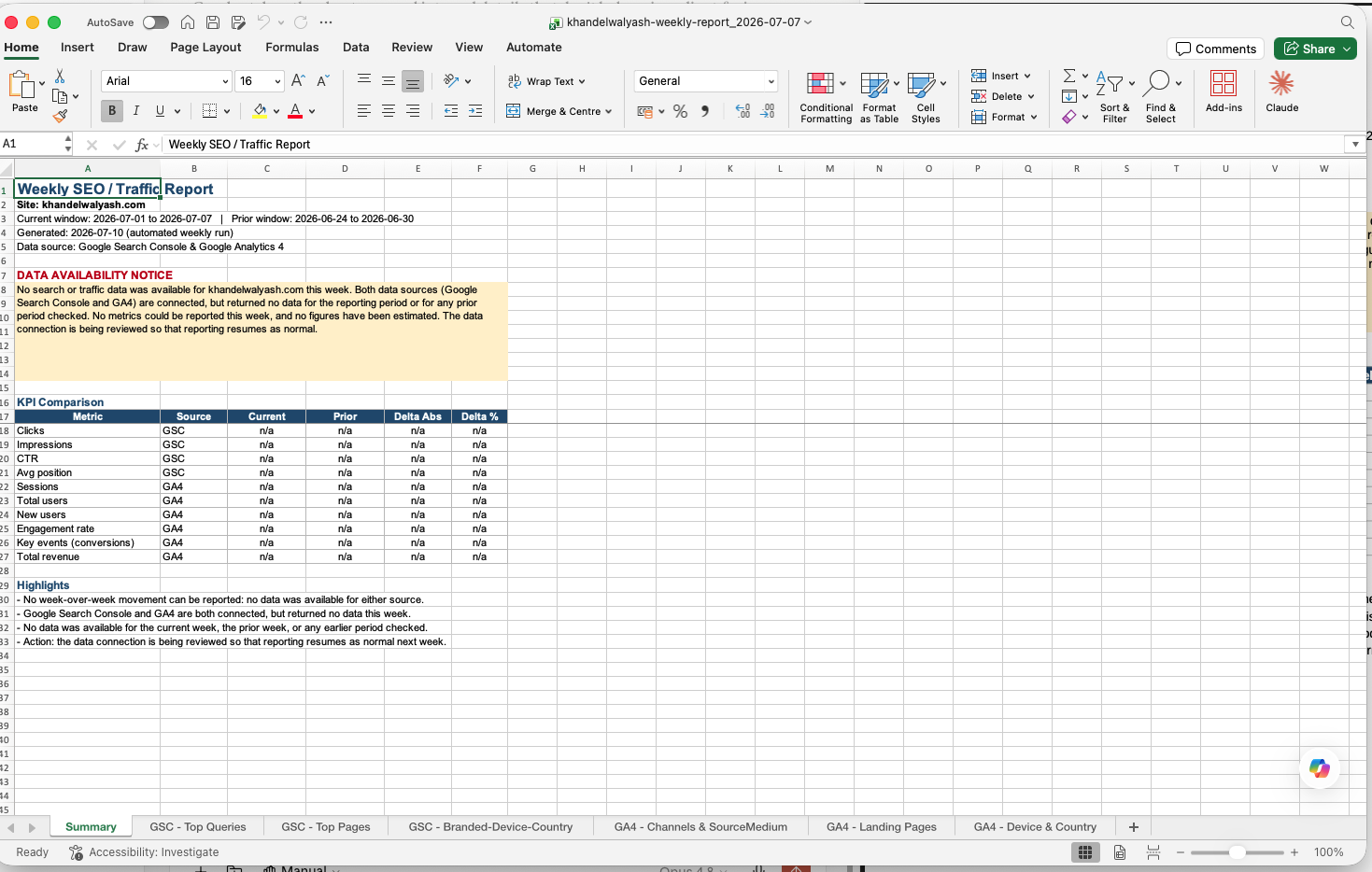Viewport: 1372px width, 872px height.
Task: Toggle Bold formatting button
Action: pos(112,111)
